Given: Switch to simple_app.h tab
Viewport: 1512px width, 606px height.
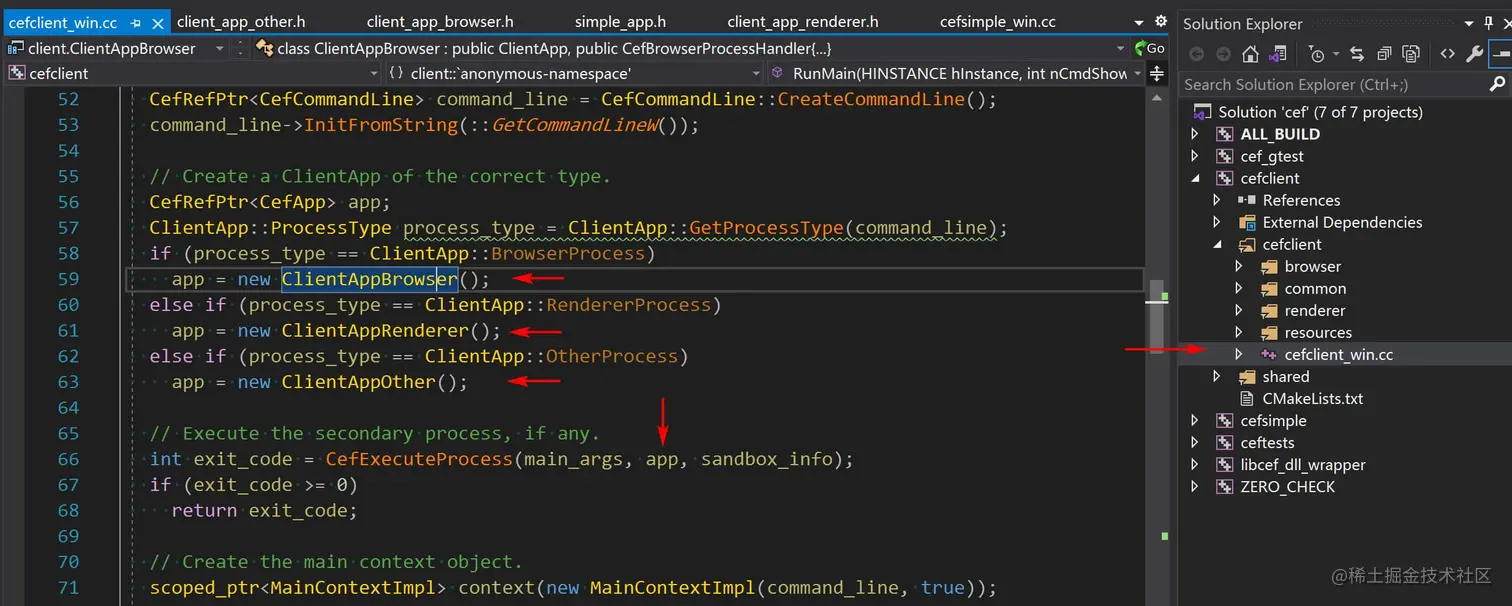Looking at the screenshot, I should [620, 22].
